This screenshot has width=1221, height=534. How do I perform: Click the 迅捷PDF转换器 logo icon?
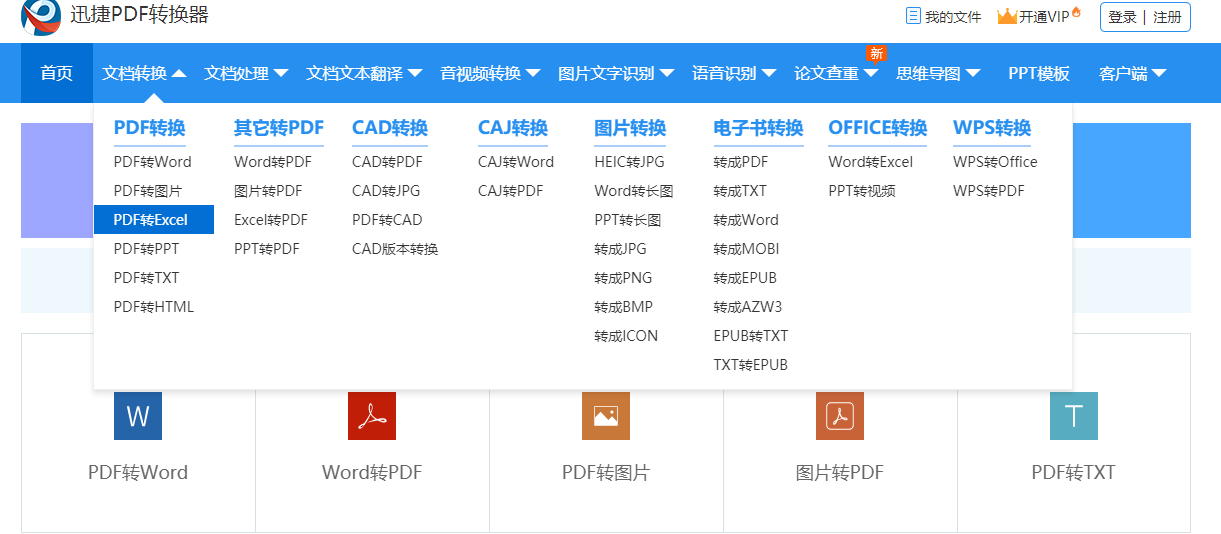(41, 16)
